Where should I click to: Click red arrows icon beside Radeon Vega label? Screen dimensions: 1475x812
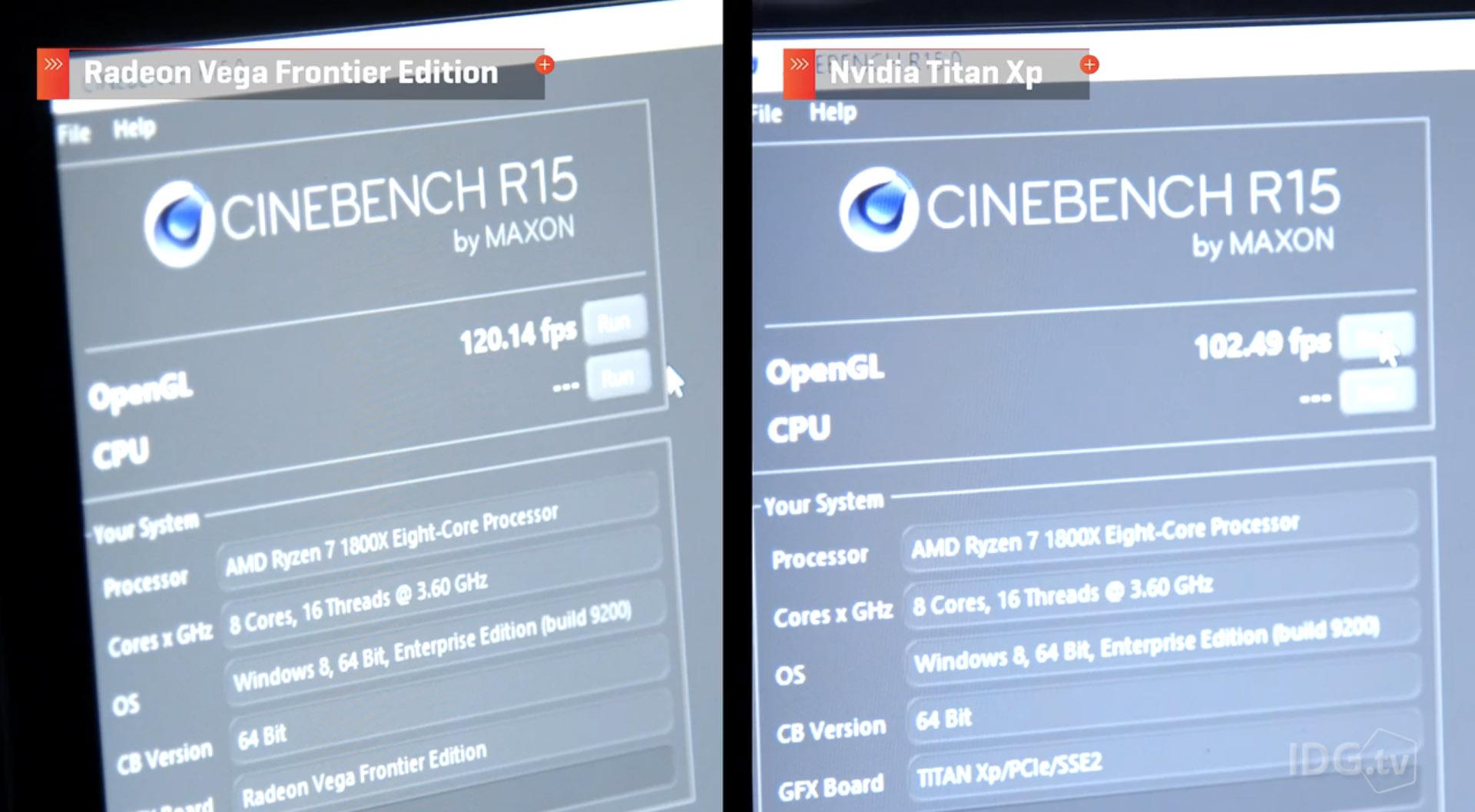pyautogui.click(x=53, y=75)
